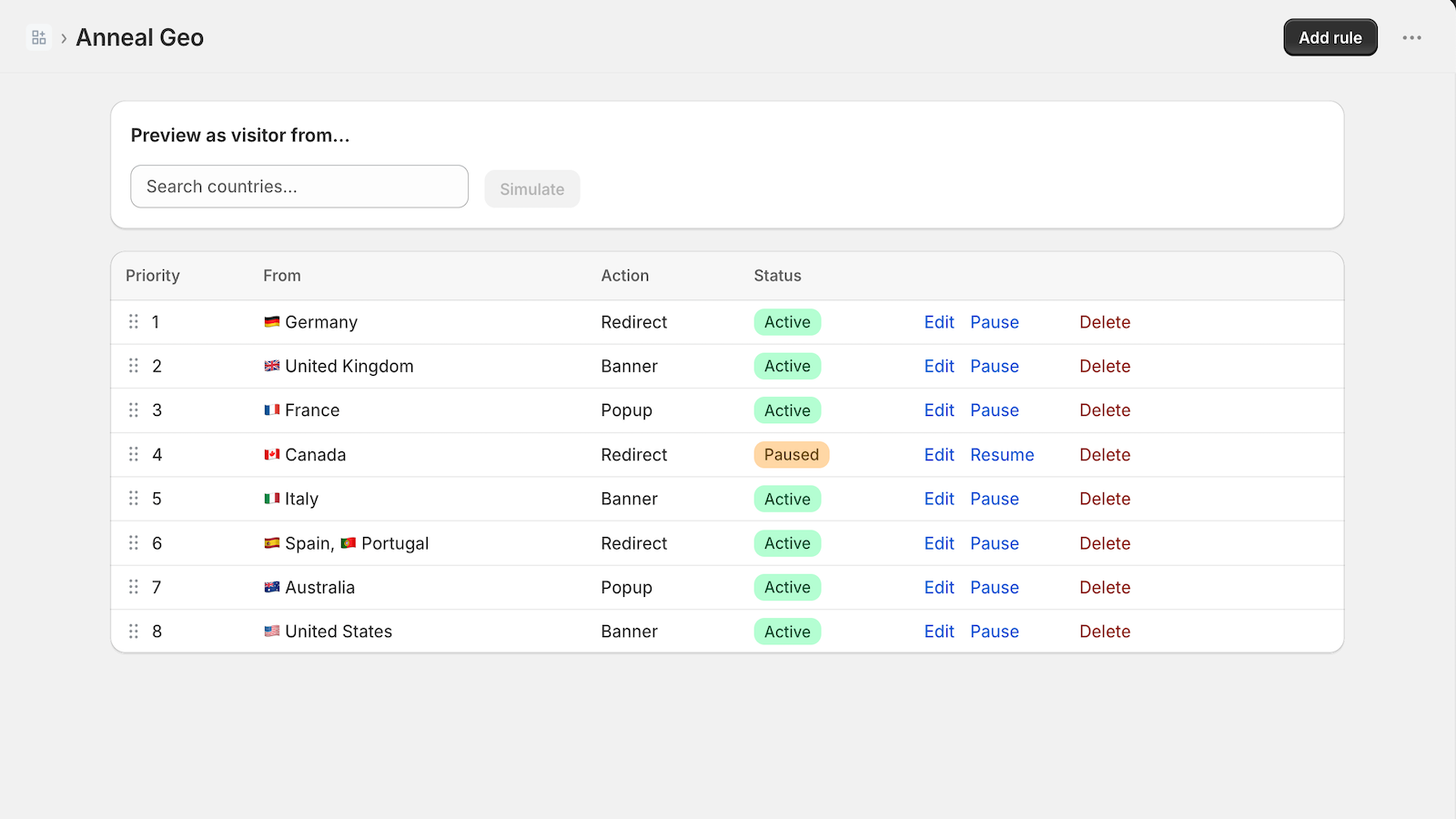Click the Redirect action in the Canada row
Viewport: 1456px width, 819px height.
tap(634, 454)
